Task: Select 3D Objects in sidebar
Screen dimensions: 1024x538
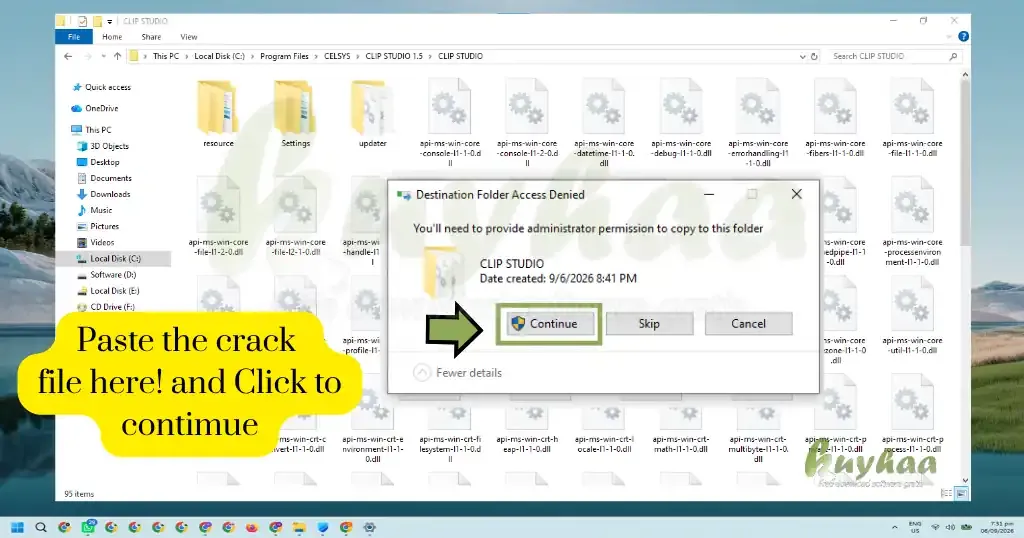Action: 103,146
